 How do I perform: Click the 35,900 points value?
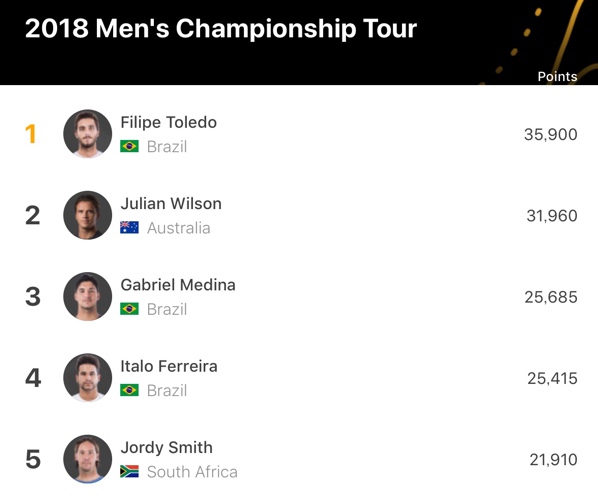pos(550,135)
